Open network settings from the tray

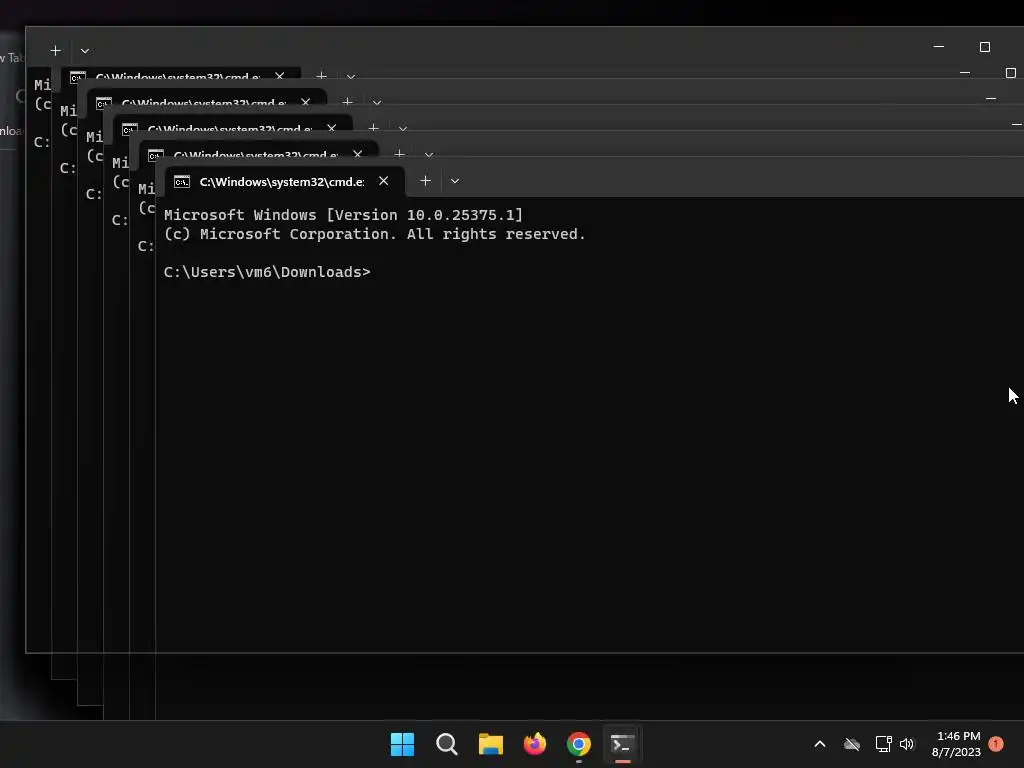tap(883, 744)
